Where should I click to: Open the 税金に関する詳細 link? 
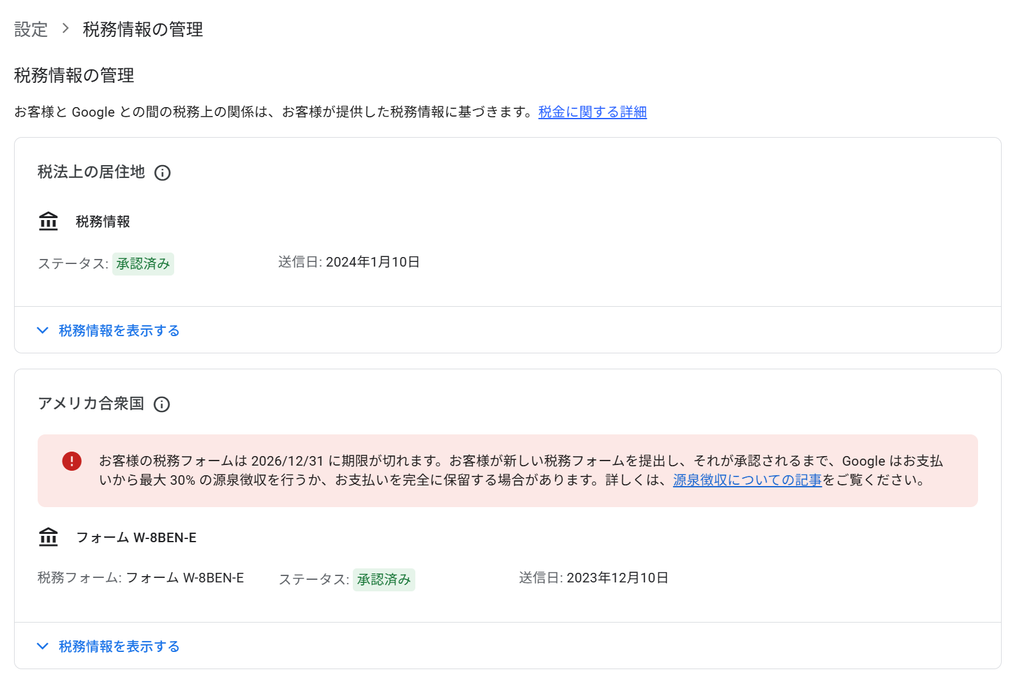[x=592, y=112]
